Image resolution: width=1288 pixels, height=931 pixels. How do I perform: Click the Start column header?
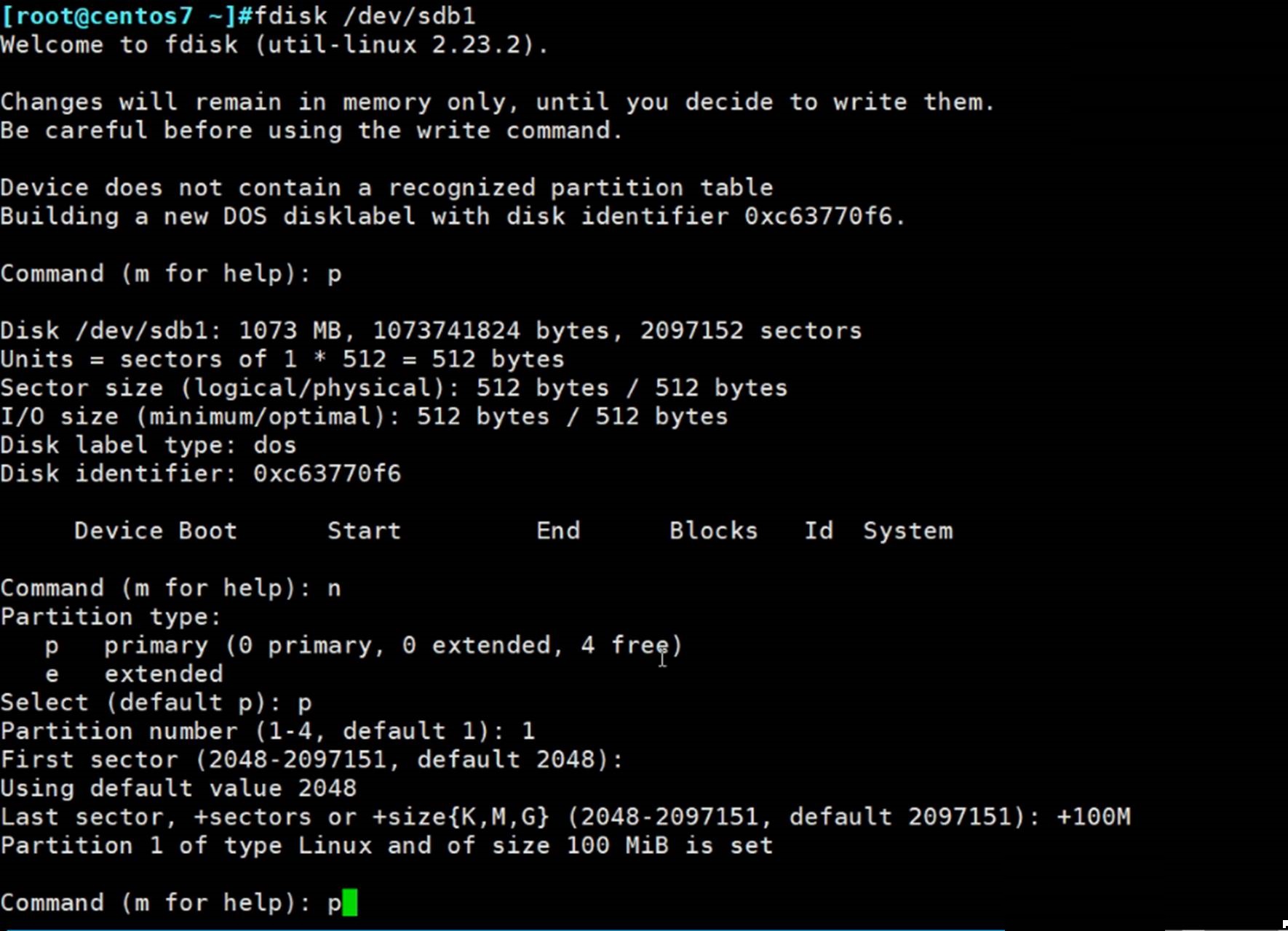pos(364,531)
